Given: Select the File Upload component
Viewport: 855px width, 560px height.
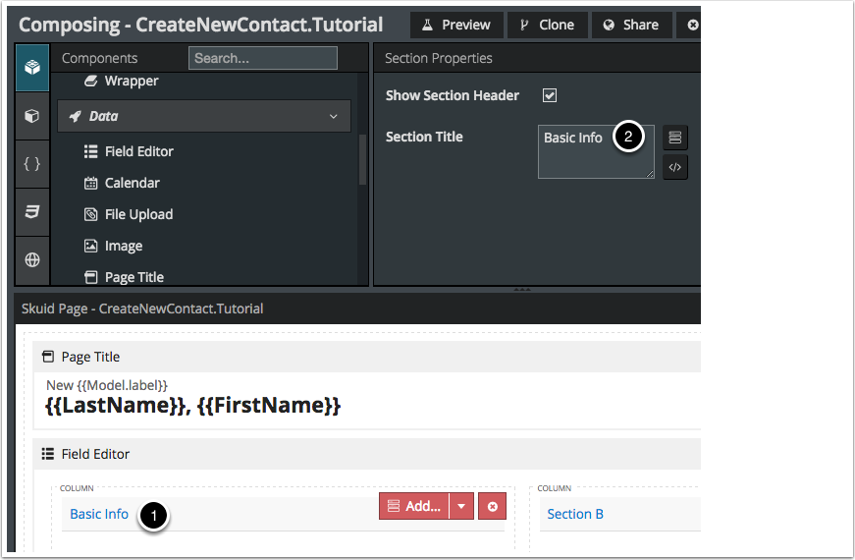Looking at the screenshot, I should point(138,214).
